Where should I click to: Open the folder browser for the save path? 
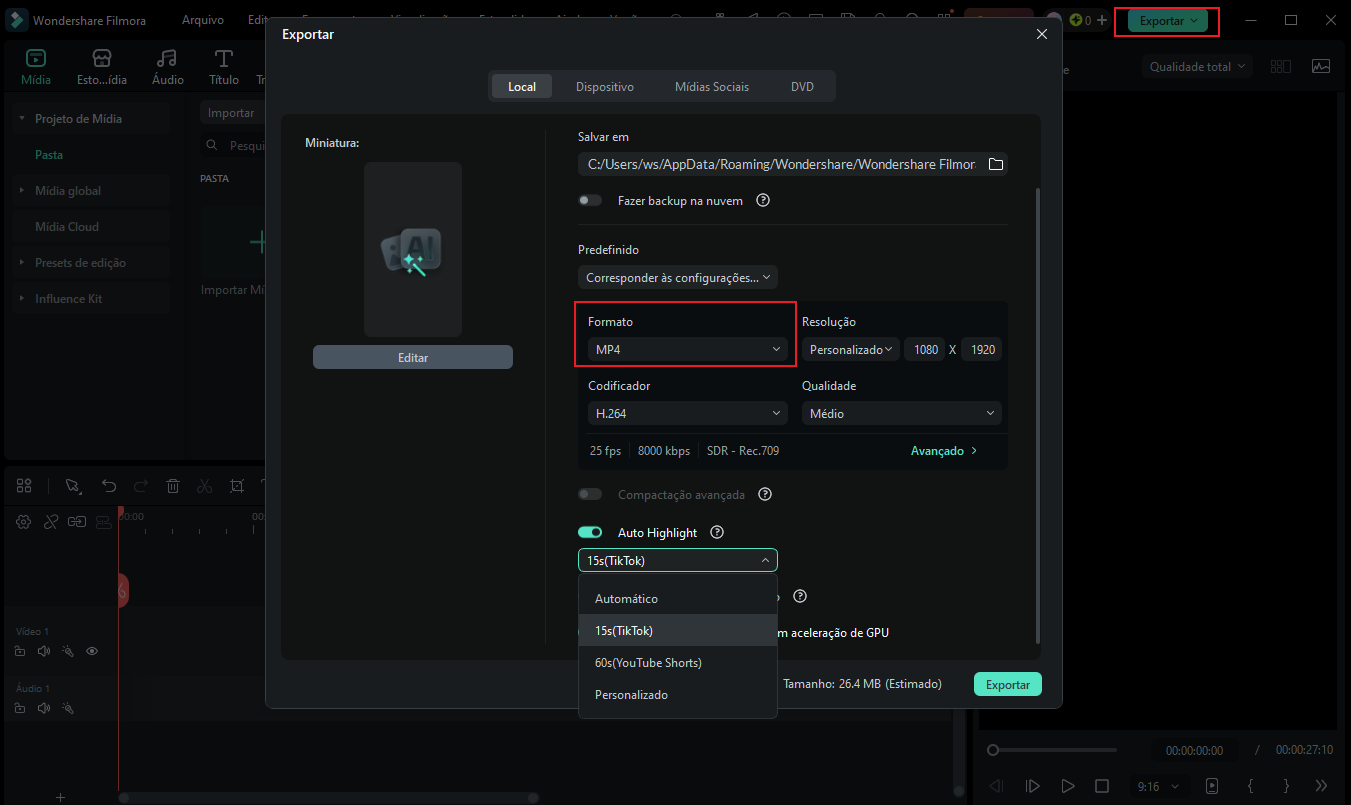point(995,164)
